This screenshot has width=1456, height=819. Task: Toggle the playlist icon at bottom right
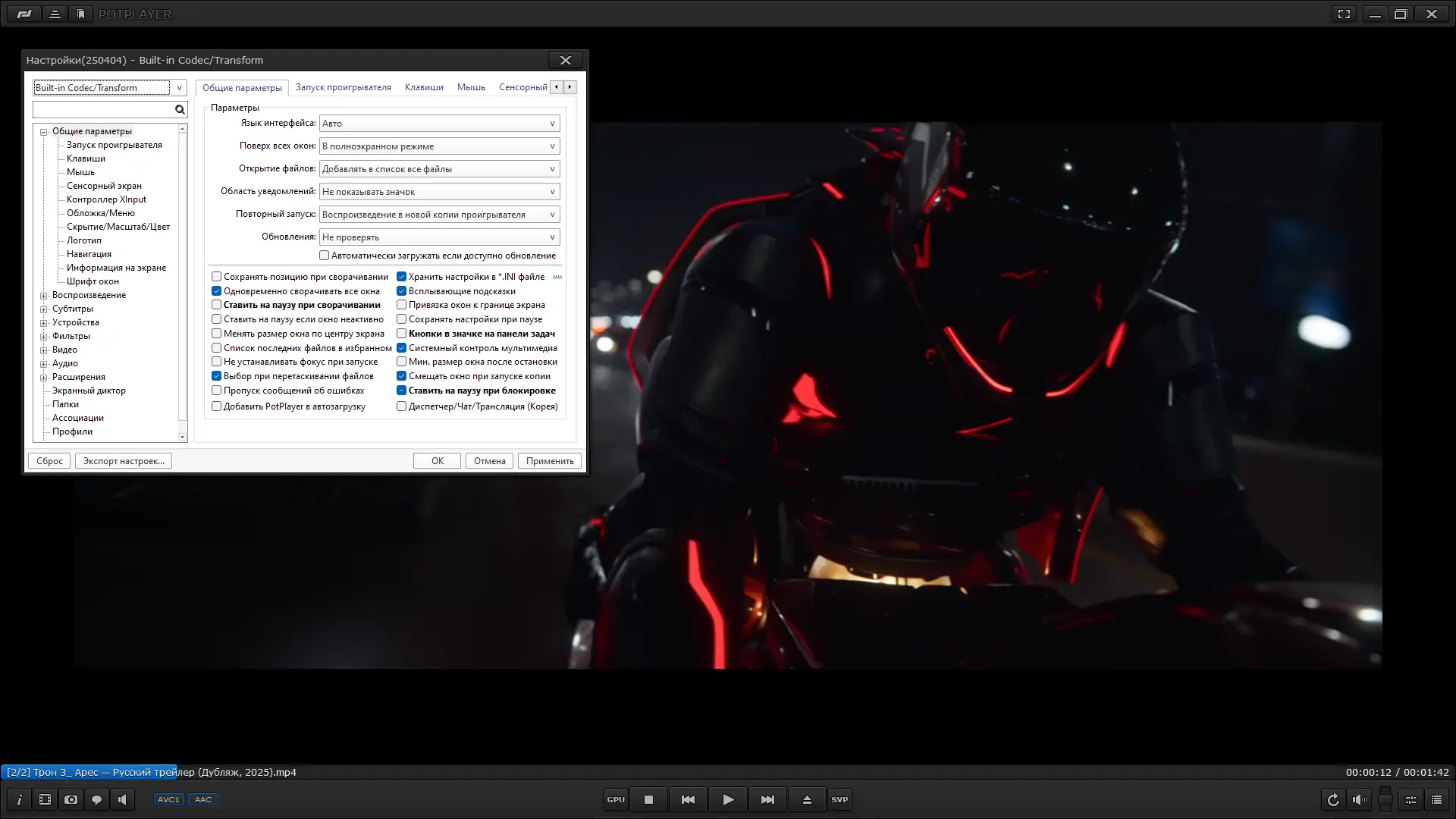(x=1436, y=799)
